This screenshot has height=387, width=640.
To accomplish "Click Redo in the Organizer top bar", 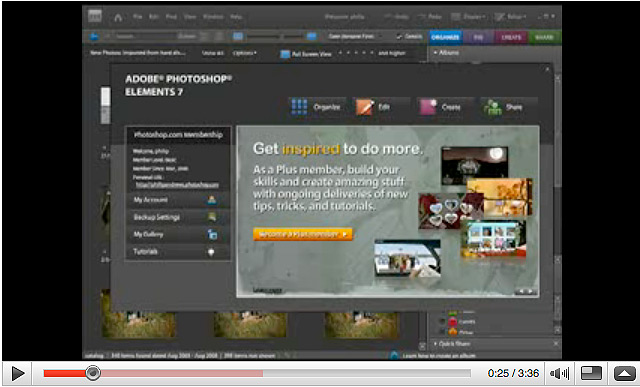I will [x=430, y=17].
